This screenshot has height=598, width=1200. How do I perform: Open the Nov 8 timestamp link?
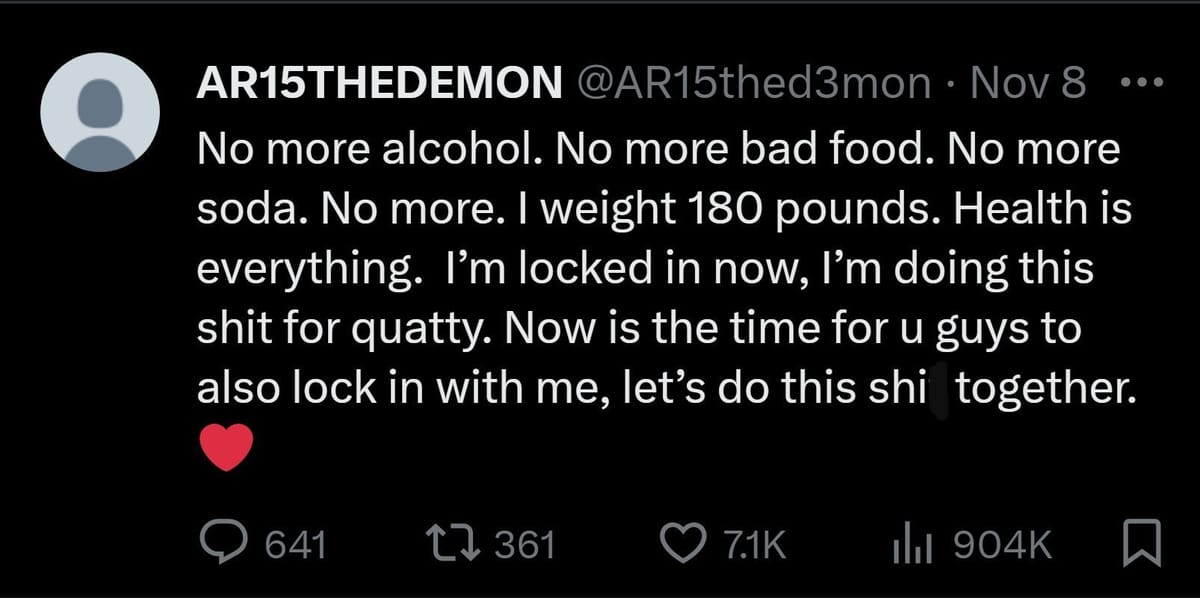pyautogui.click(x=1029, y=85)
